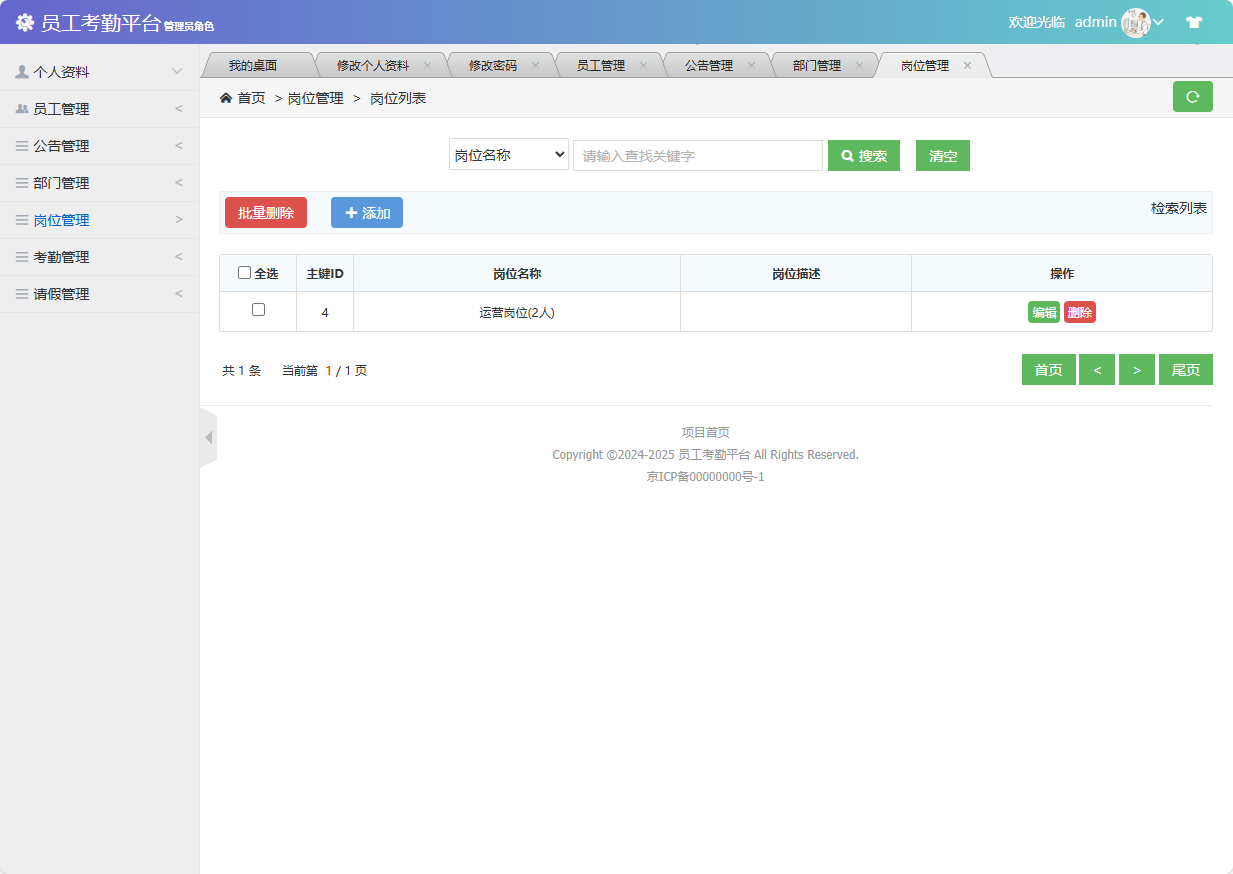Screen dimensions: 1233x874
Task: Click the magnifier icon inside 搜索 button
Action: [847, 155]
